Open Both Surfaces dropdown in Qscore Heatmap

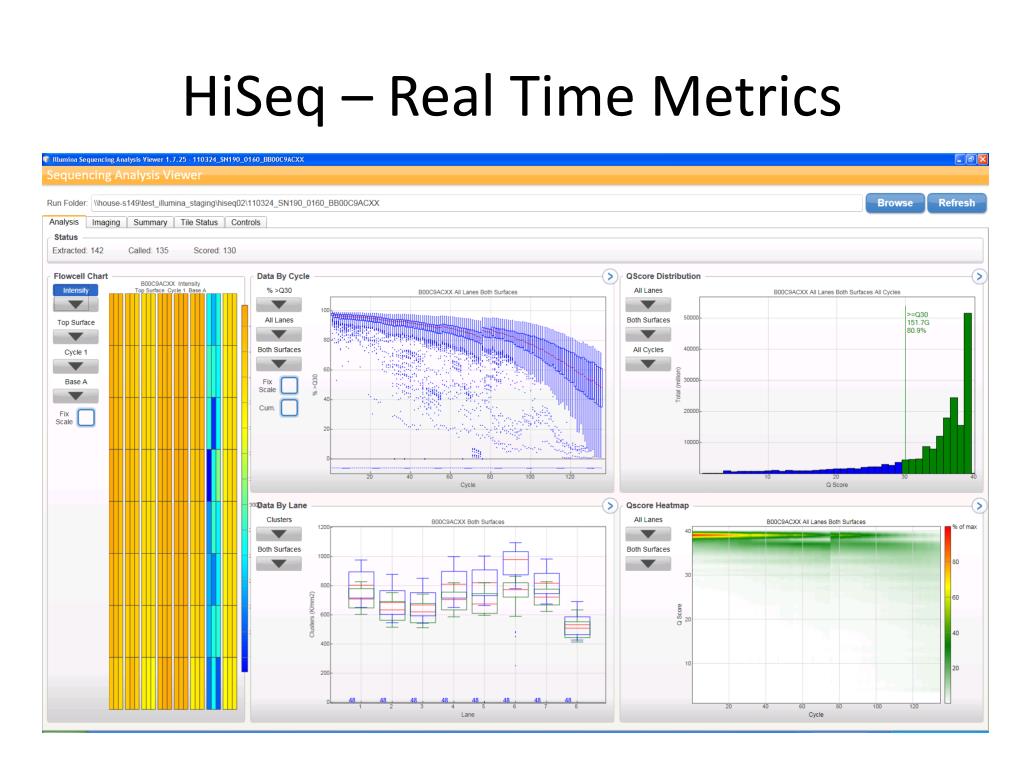(x=648, y=564)
